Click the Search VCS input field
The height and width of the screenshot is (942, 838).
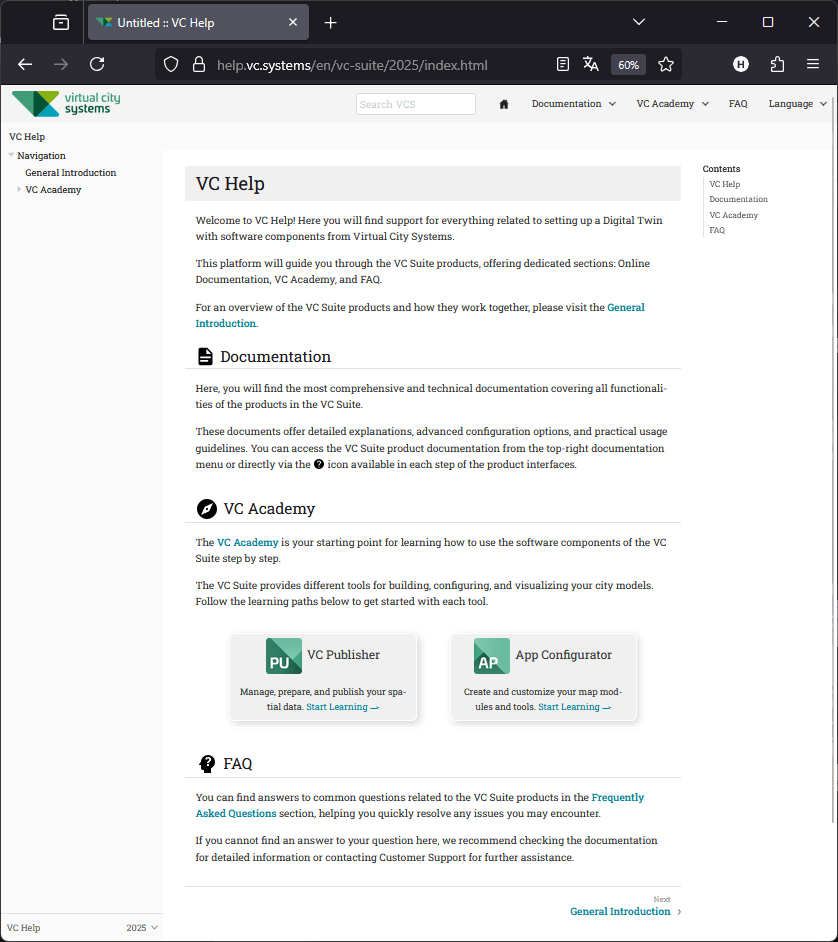415,103
